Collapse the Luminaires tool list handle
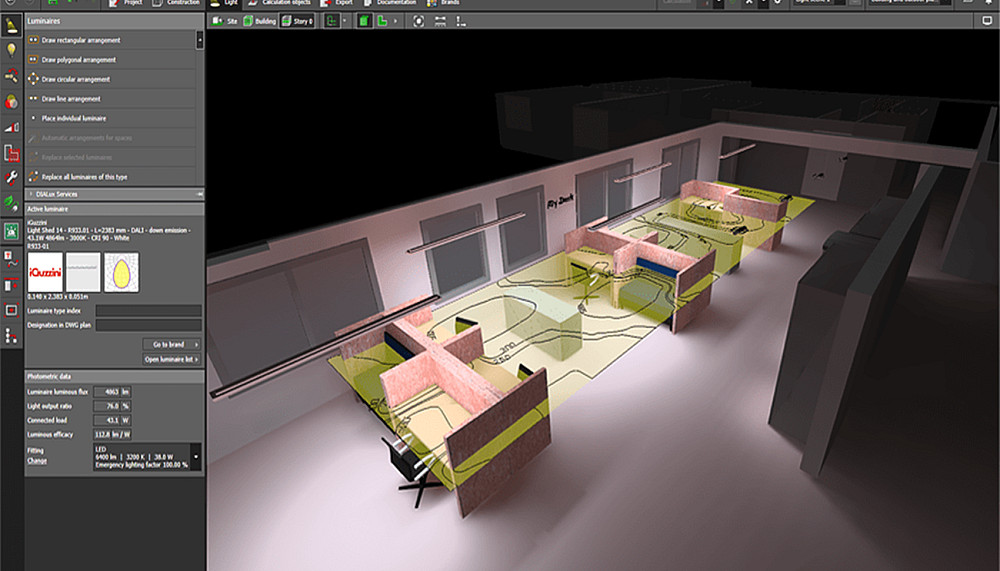 [x=200, y=40]
